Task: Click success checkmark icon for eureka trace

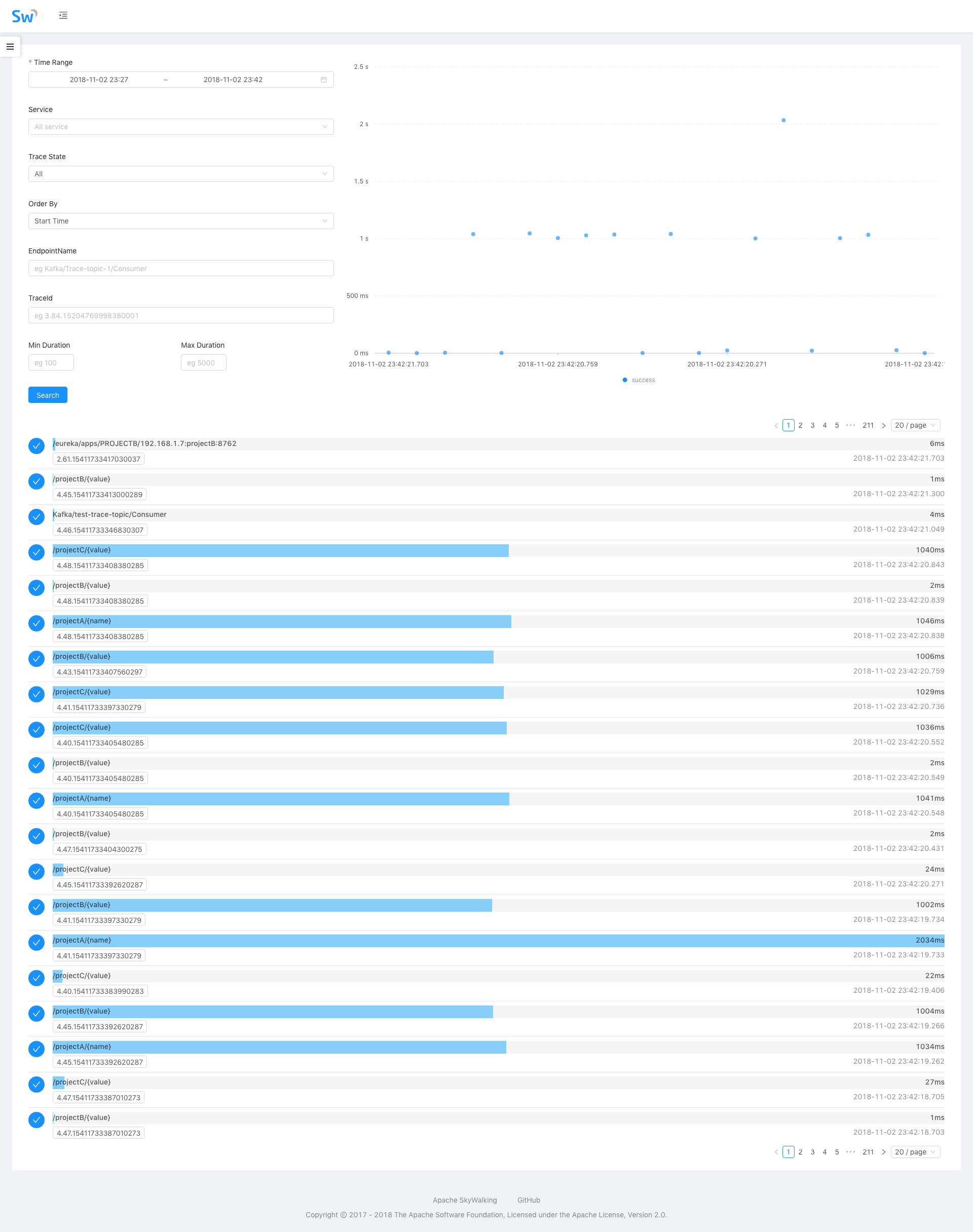Action: coord(36,446)
